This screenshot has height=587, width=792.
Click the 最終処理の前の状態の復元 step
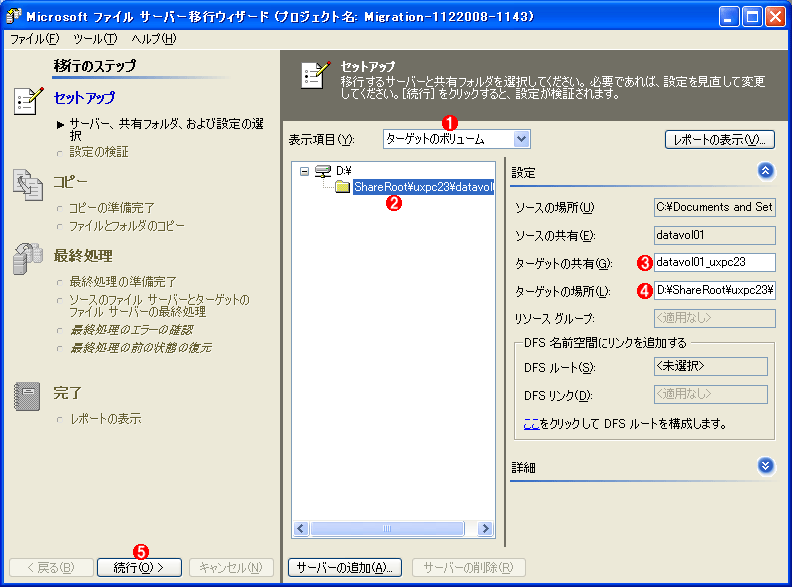(140, 348)
